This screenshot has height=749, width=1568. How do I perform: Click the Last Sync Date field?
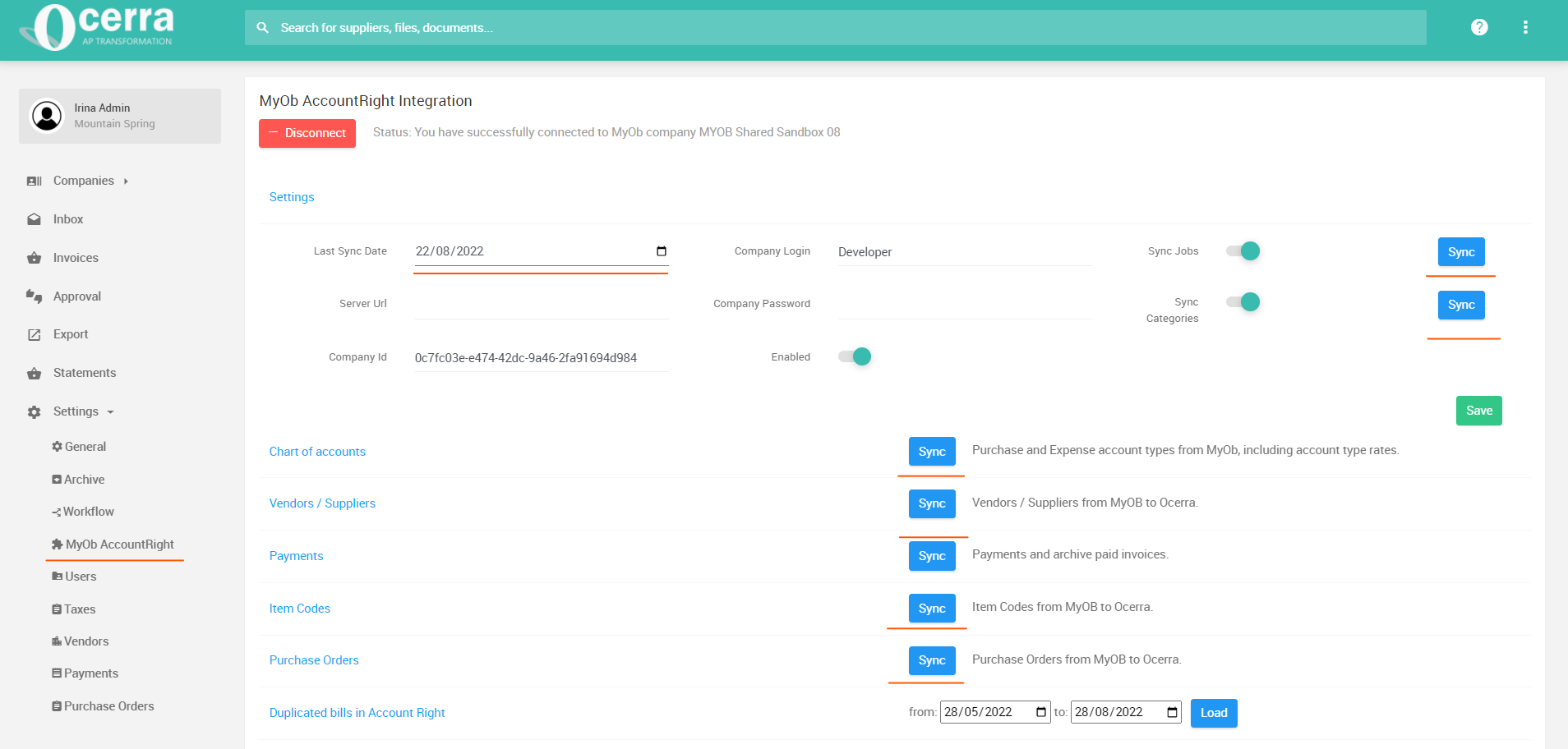point(541,251)
